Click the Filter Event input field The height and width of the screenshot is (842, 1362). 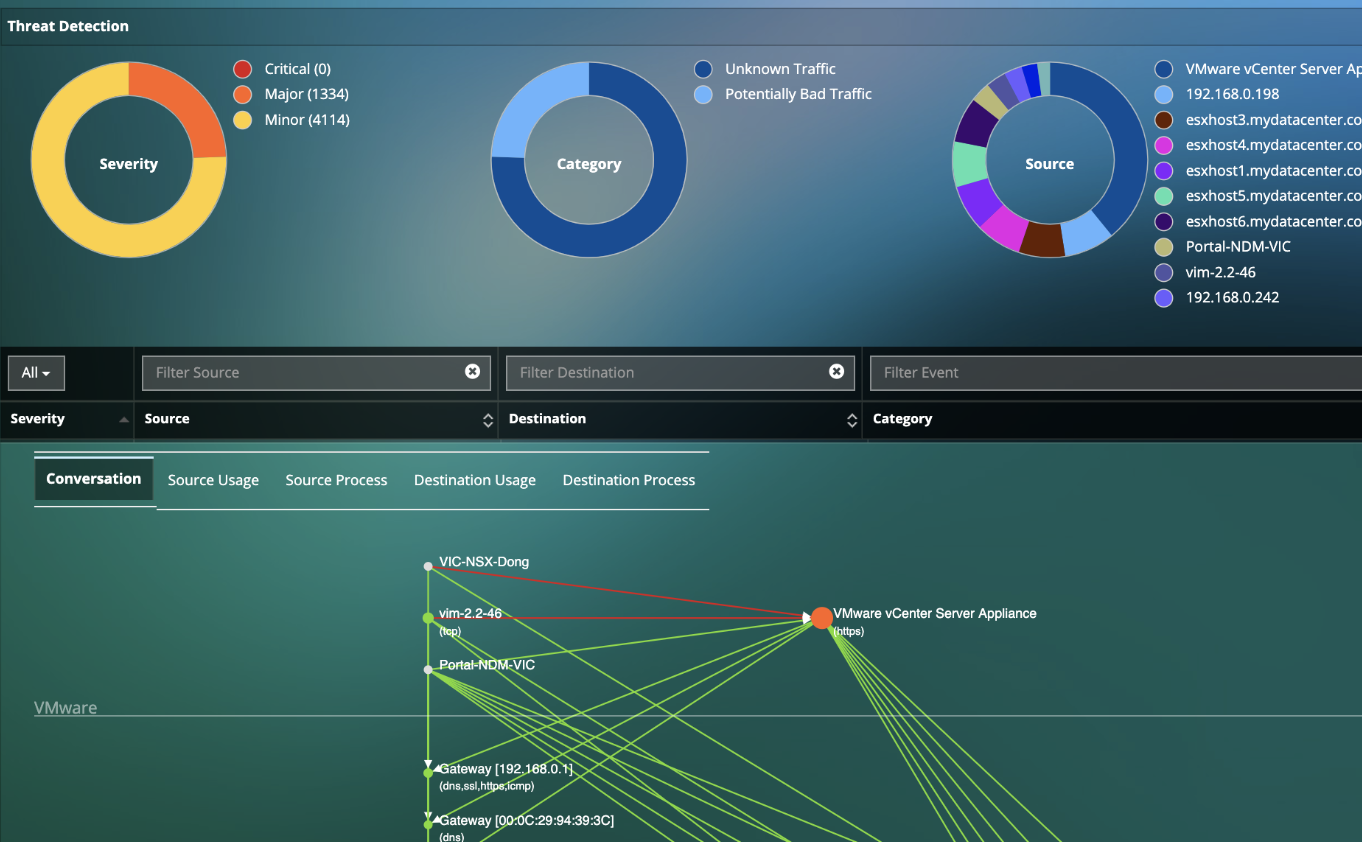1115,372
